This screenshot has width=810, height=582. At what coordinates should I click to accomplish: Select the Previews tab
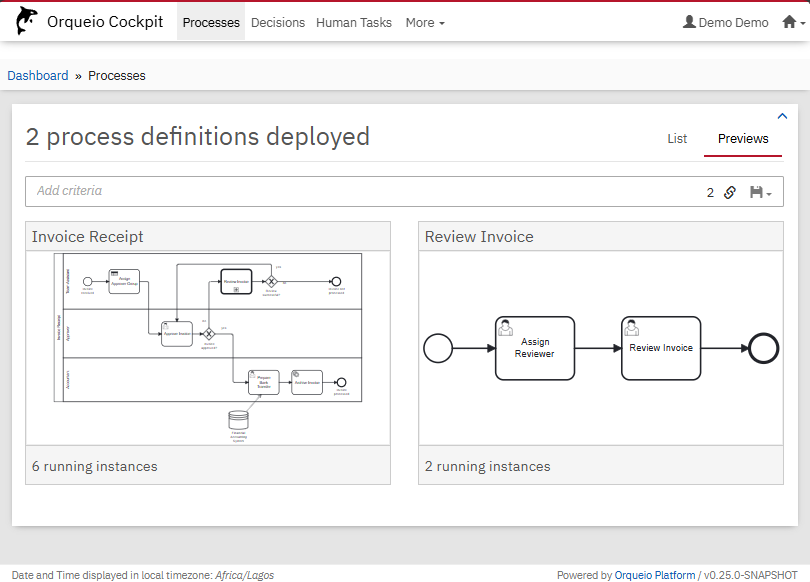tap(743, 139)
